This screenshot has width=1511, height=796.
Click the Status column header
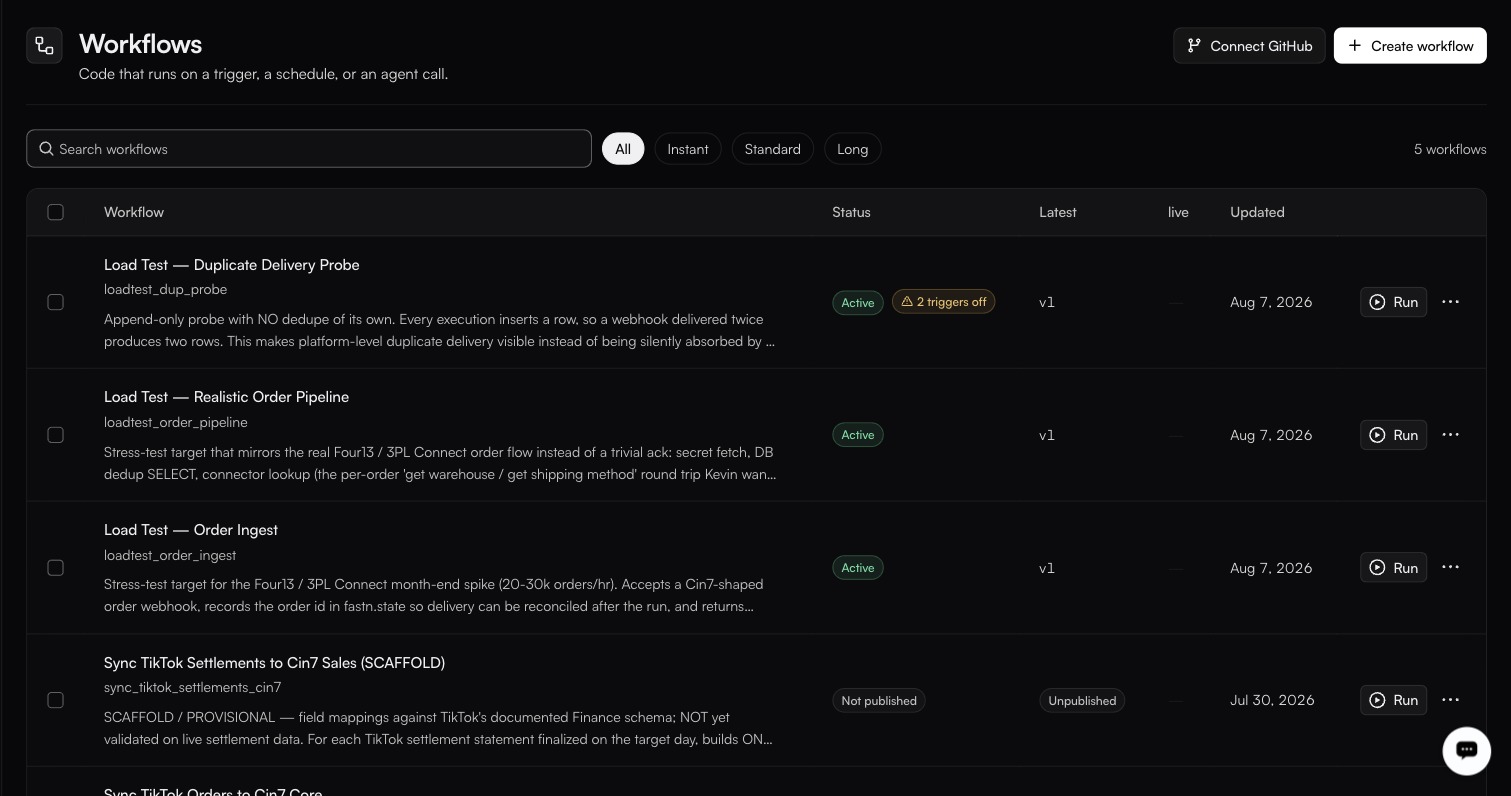click(x=851, y=212)
